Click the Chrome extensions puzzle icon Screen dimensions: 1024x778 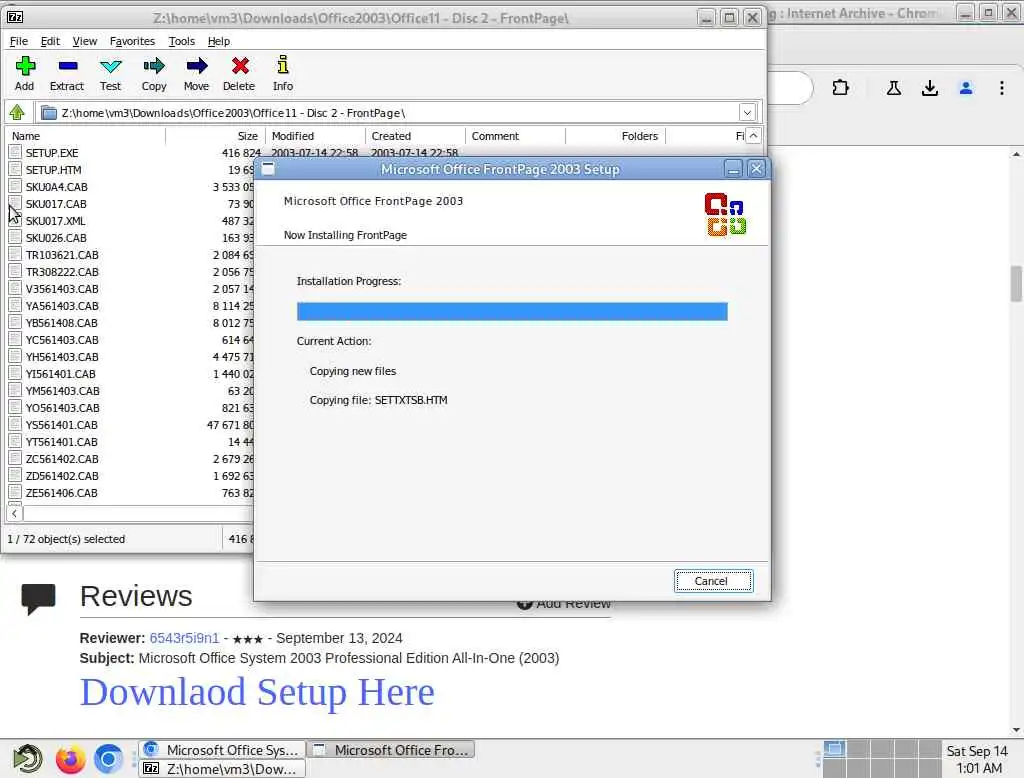coord(840,88)
